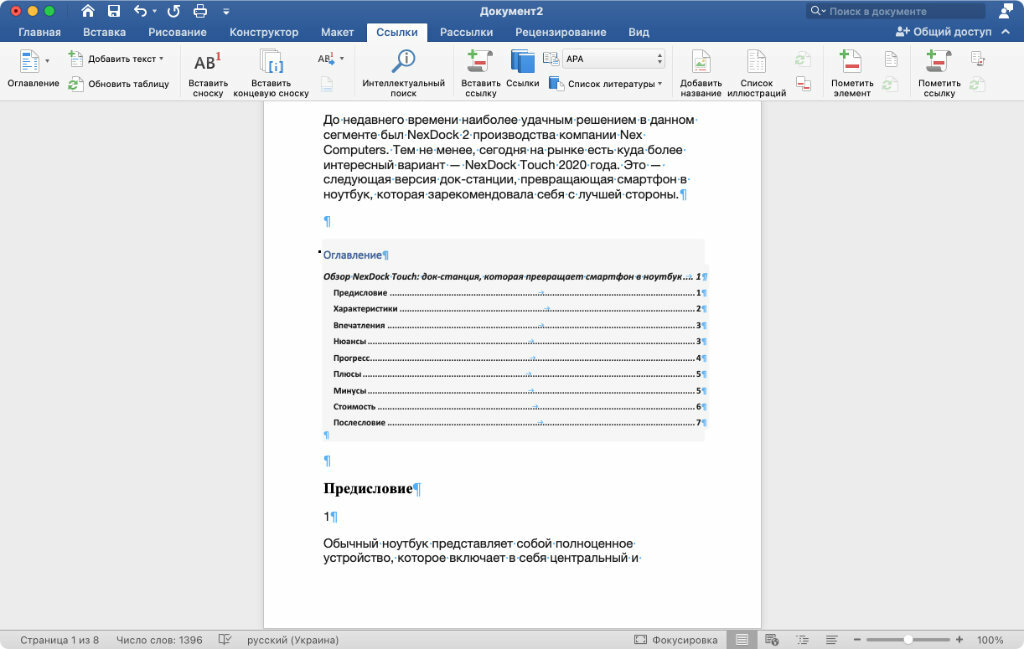Click the show notes page icon

tap(327, 84)
